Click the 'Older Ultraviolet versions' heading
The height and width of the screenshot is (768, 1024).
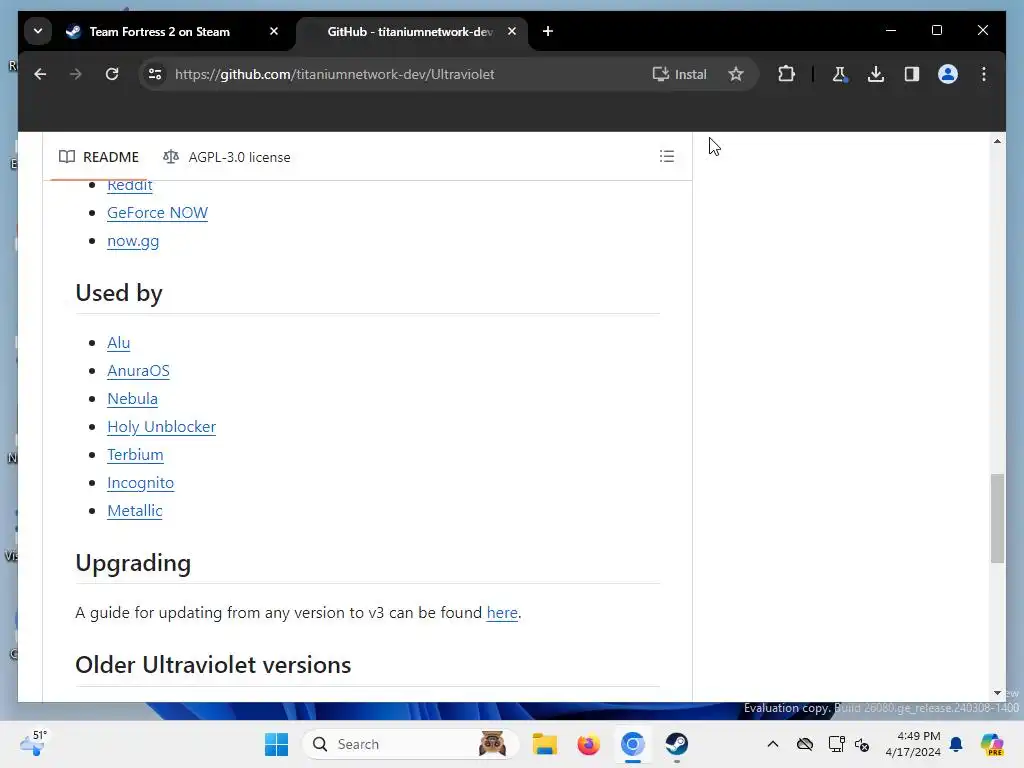213,665
